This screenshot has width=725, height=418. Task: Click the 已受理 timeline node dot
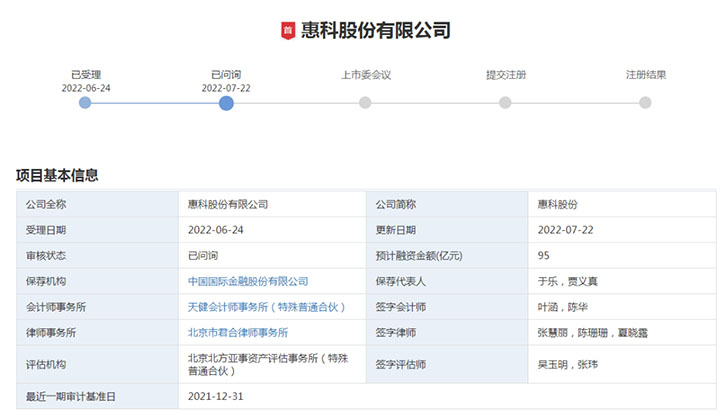tap(85, 103)
